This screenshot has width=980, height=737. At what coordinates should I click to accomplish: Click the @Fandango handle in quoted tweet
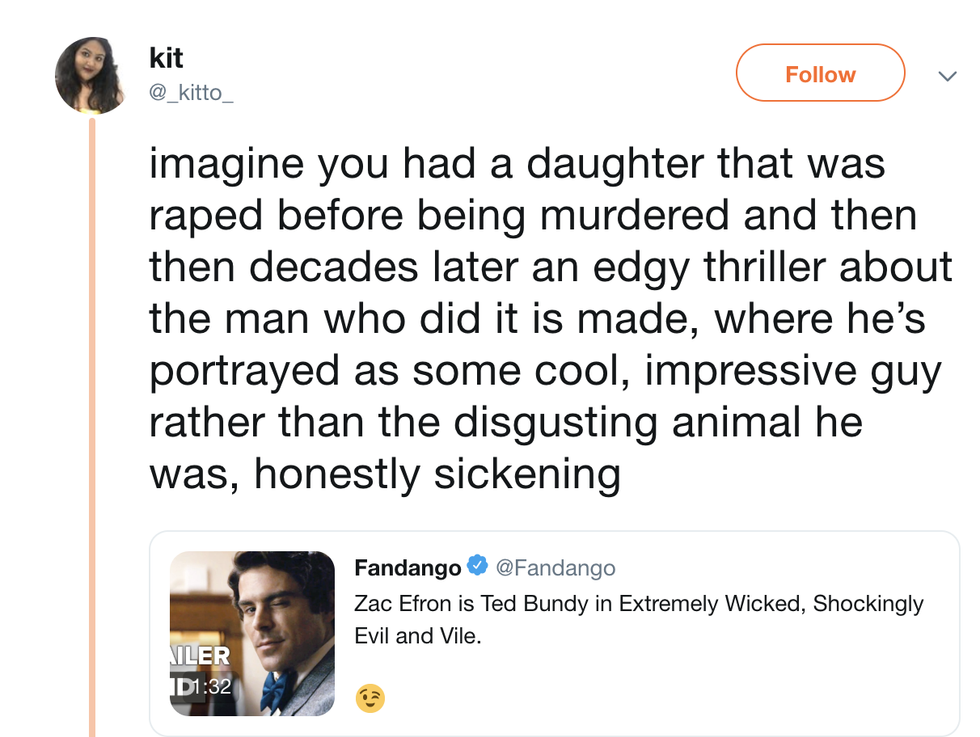click(x=556, y=568)
